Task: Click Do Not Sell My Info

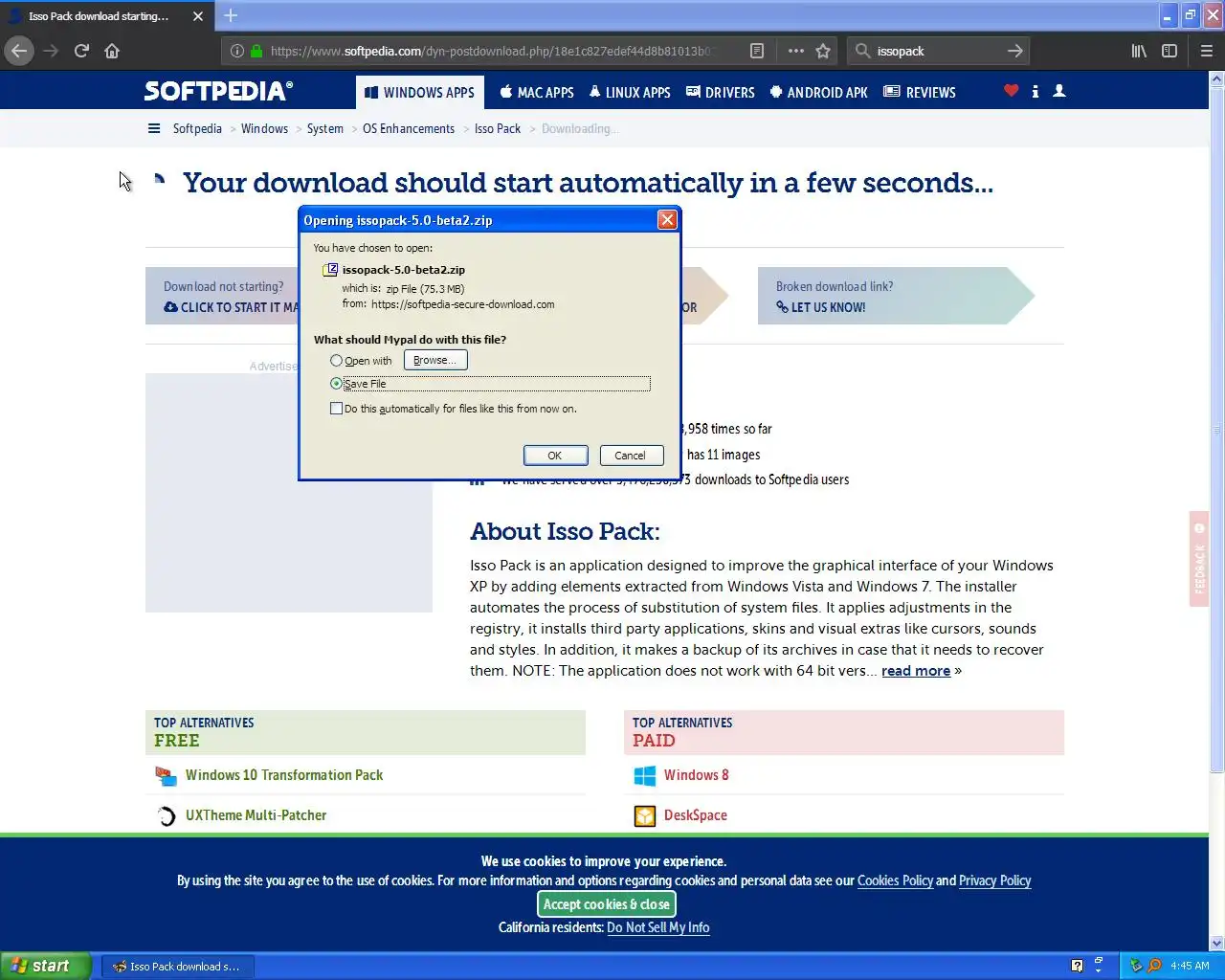Action: pyautogui.click(x=658, y=927)
